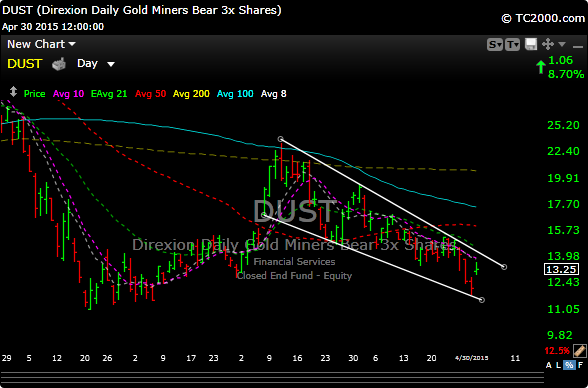Click the 11.05 price scale label
Image resolution: width=588 pixels, height=388 pixels.
pos(563,309)
